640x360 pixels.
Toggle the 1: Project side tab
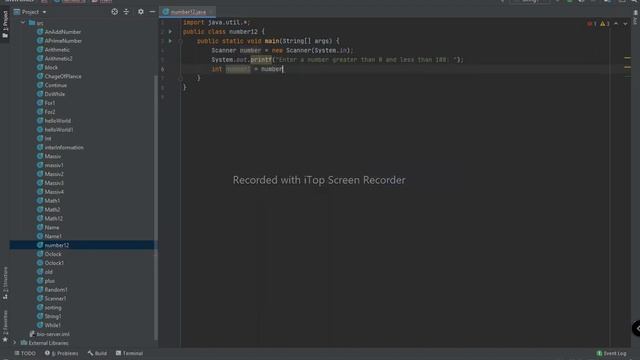5,24
